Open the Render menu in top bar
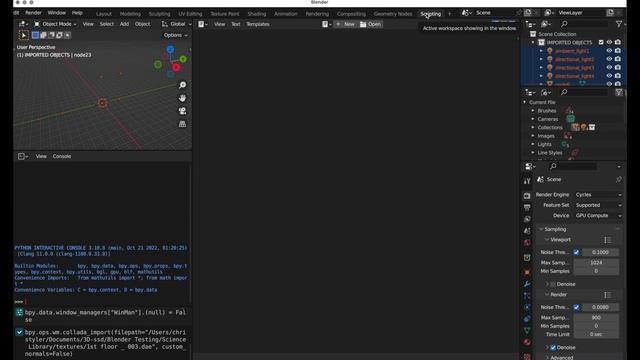The height and width of the screenshot is (360, 640). (x=33, y=13)
